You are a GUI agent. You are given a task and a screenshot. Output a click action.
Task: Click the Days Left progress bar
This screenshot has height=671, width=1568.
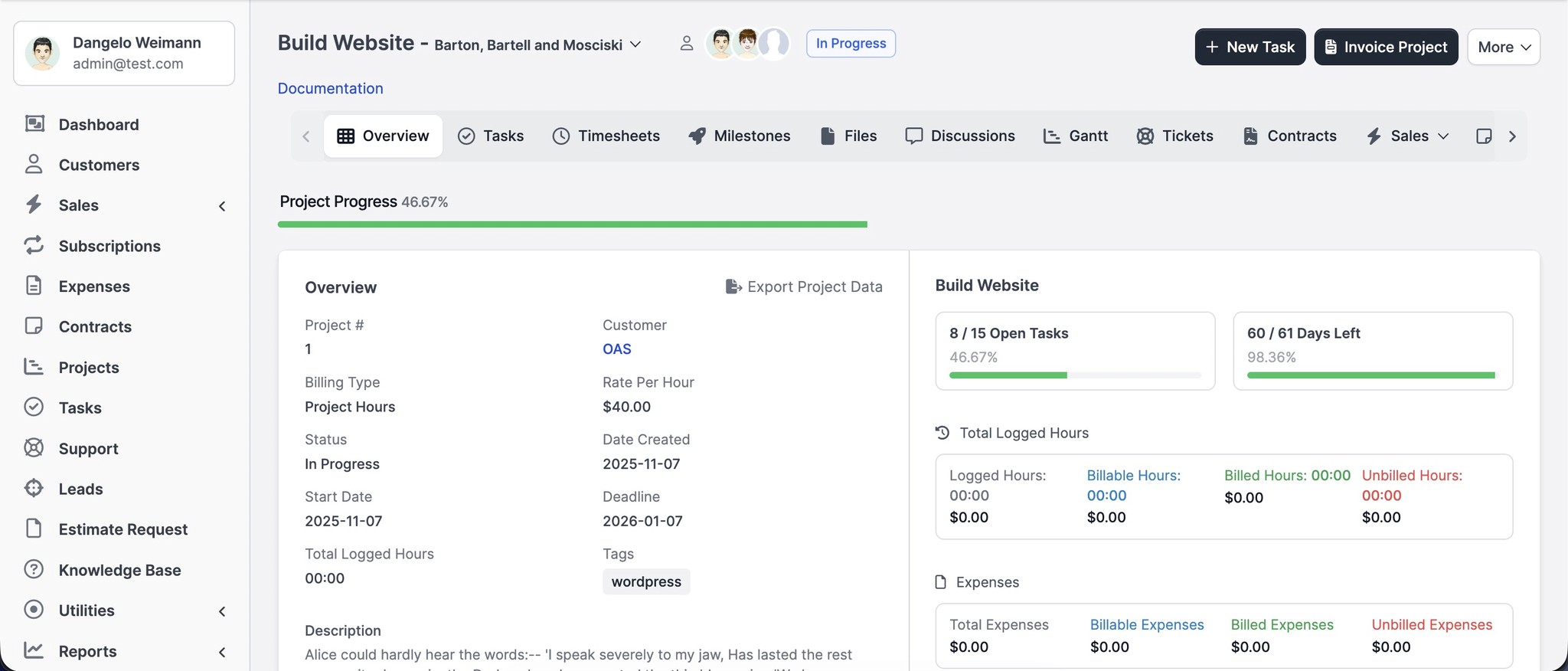(1372, 375)
